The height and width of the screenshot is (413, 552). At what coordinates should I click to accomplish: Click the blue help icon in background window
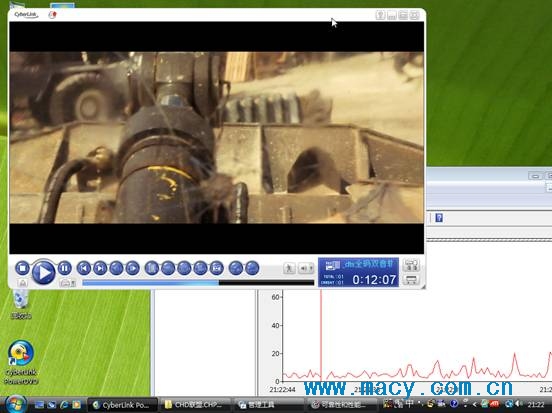point(439,218)
